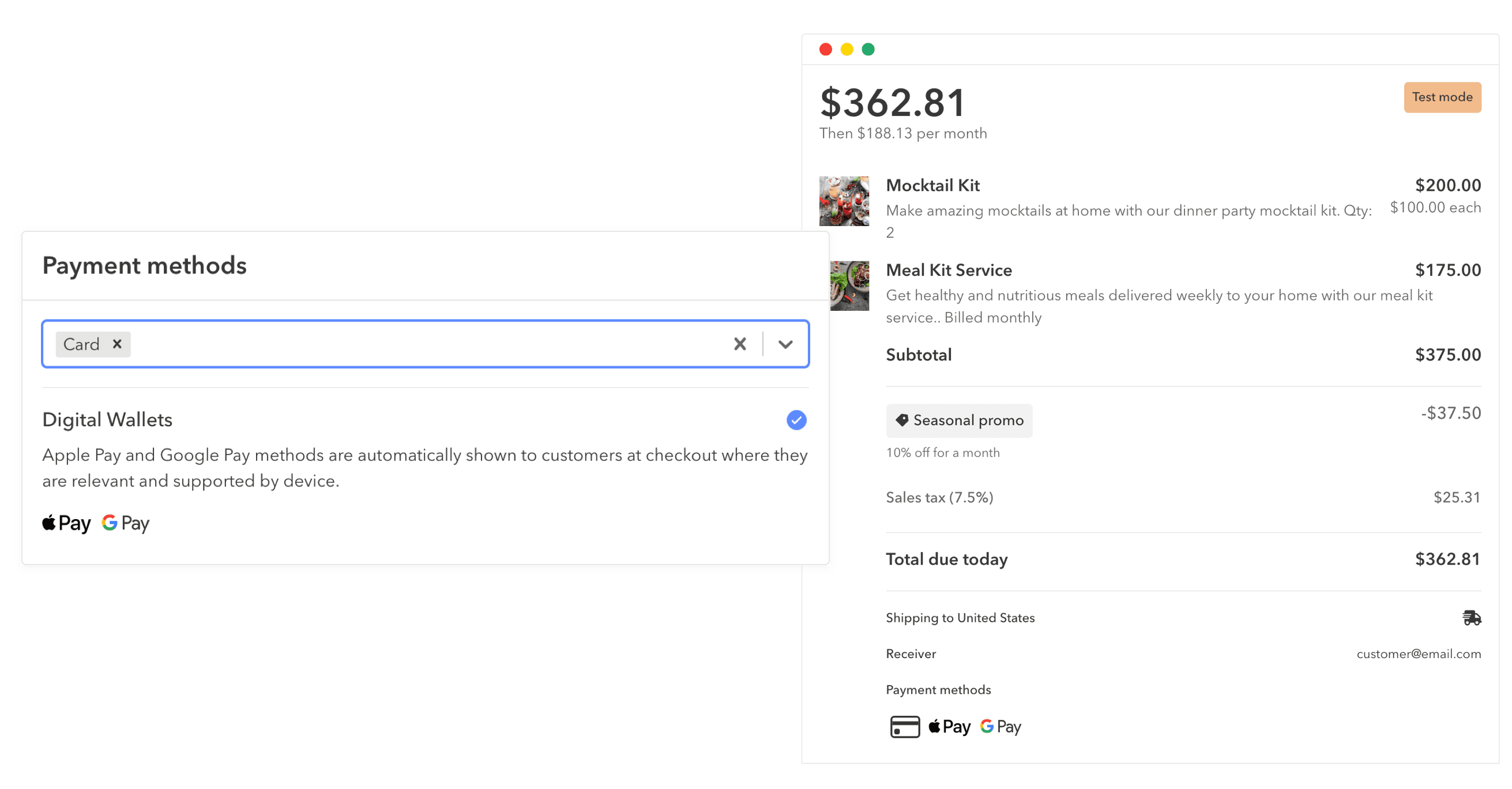The width and height of the screenshot is (1512, 789).
Task: Click the shipping truck icon
Action: 1471,618
